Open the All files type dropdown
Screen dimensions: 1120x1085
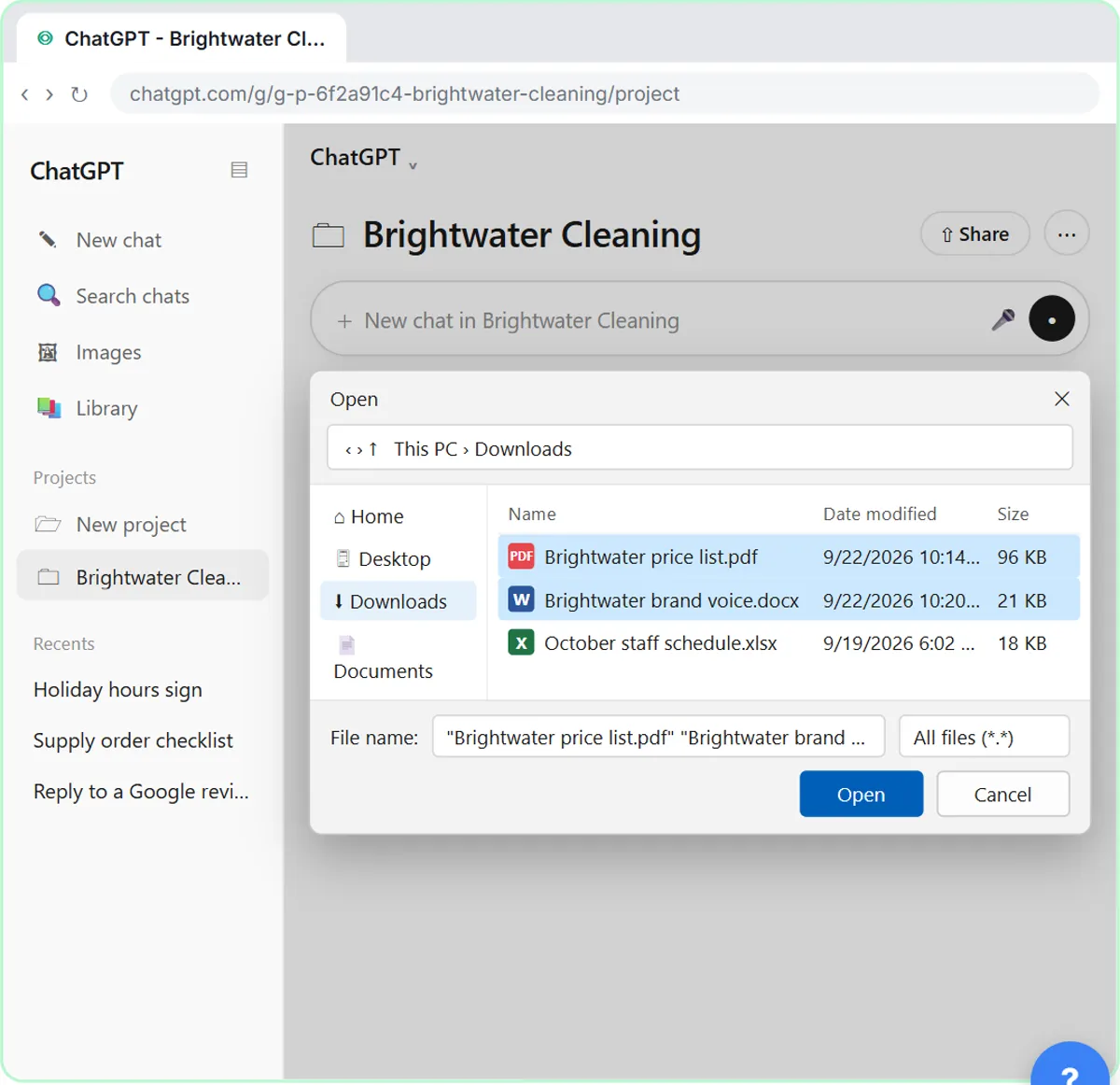click(984, 737)
